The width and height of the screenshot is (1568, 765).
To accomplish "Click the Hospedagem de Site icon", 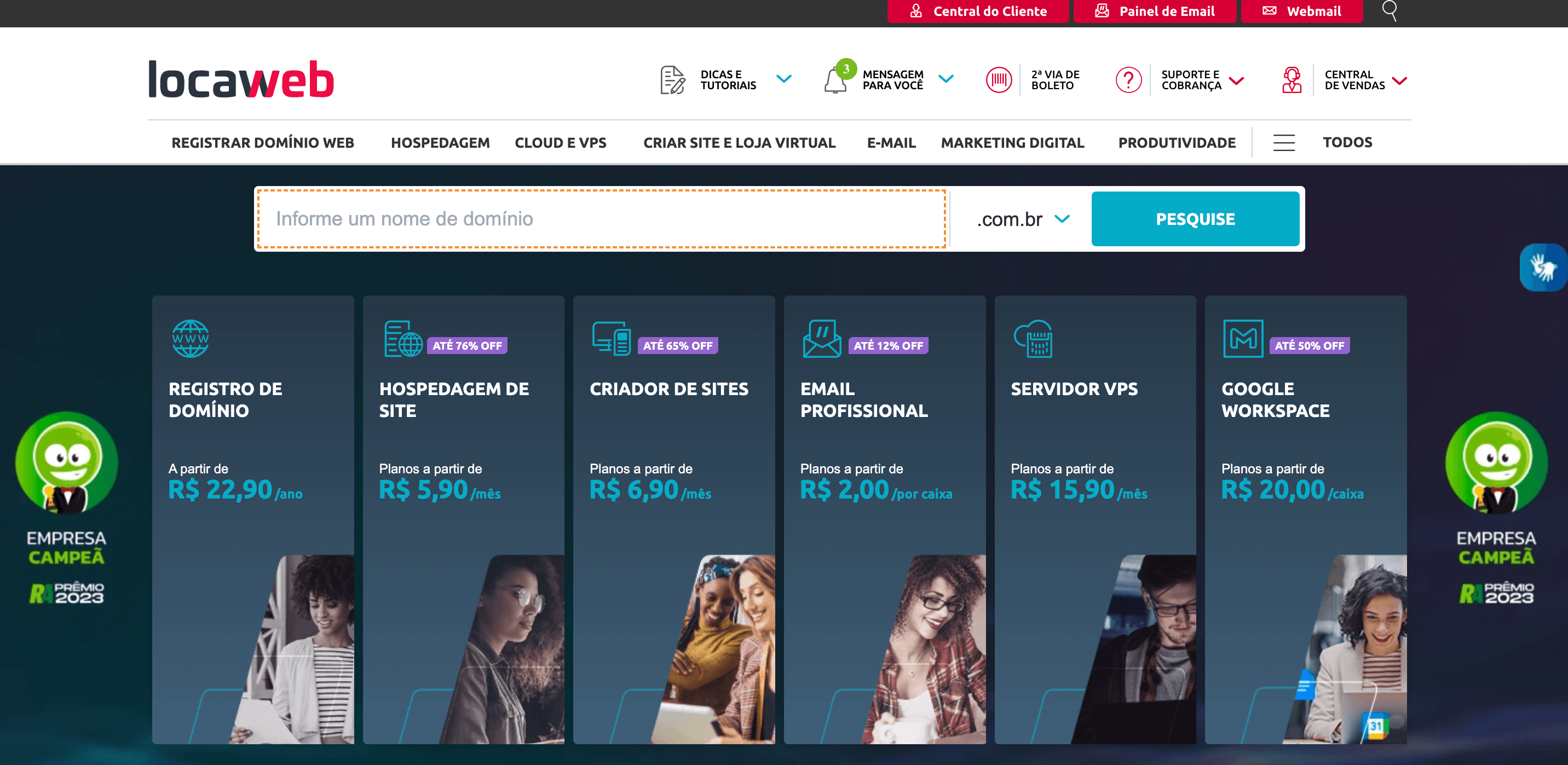I will point(403,338).
